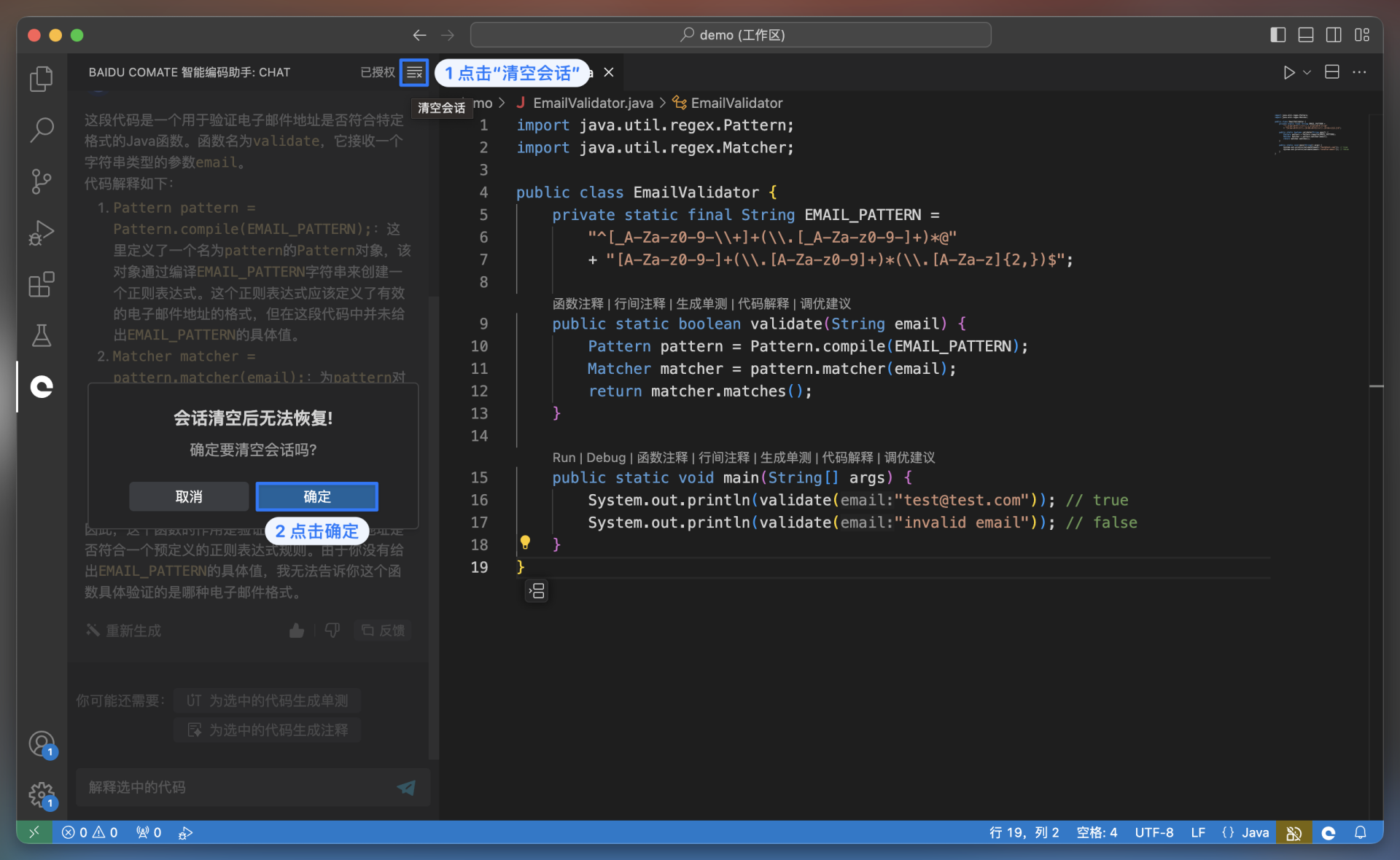Click the lightbulb code action on line 18
The width and height of the screenshot is (1400, 860).
(525, 542)
